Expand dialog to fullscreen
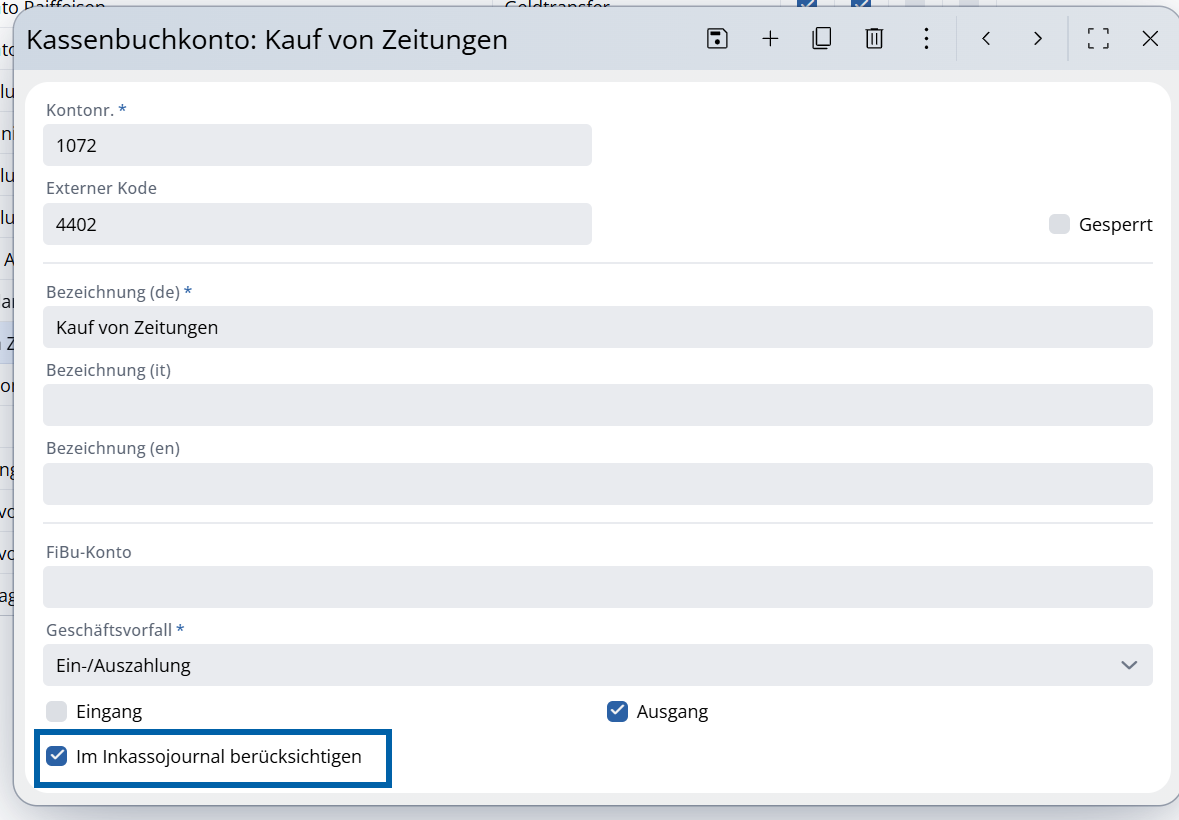The image size is (1179, 820). point(1098,39)
